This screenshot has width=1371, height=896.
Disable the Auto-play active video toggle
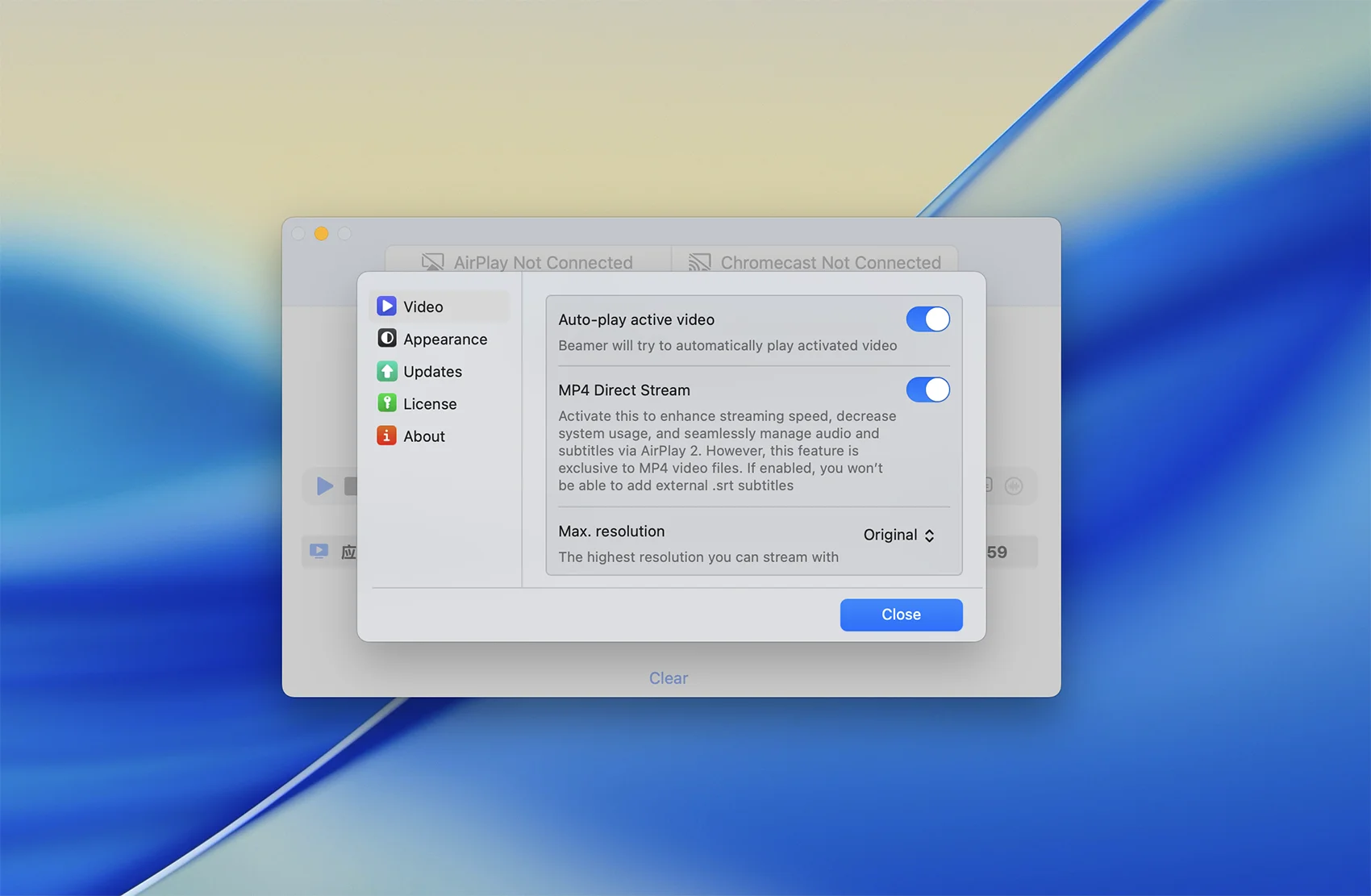coord(927,319)
